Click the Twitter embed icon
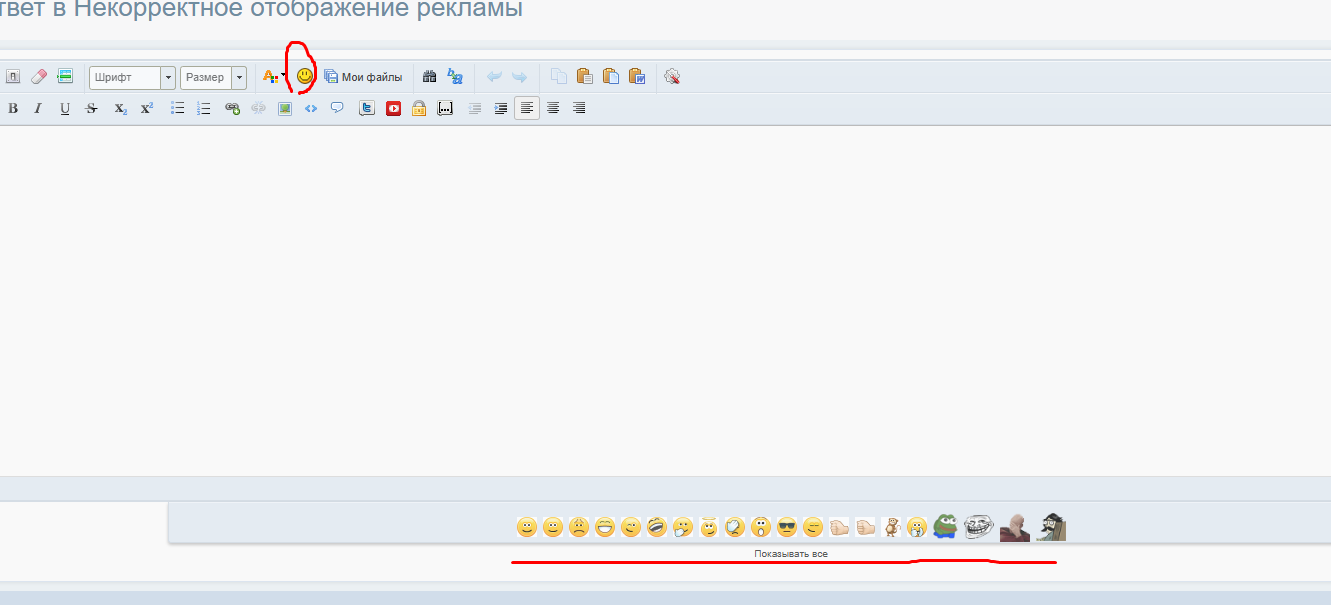This screenshot has width=1331, height=605. coord(367,108)
